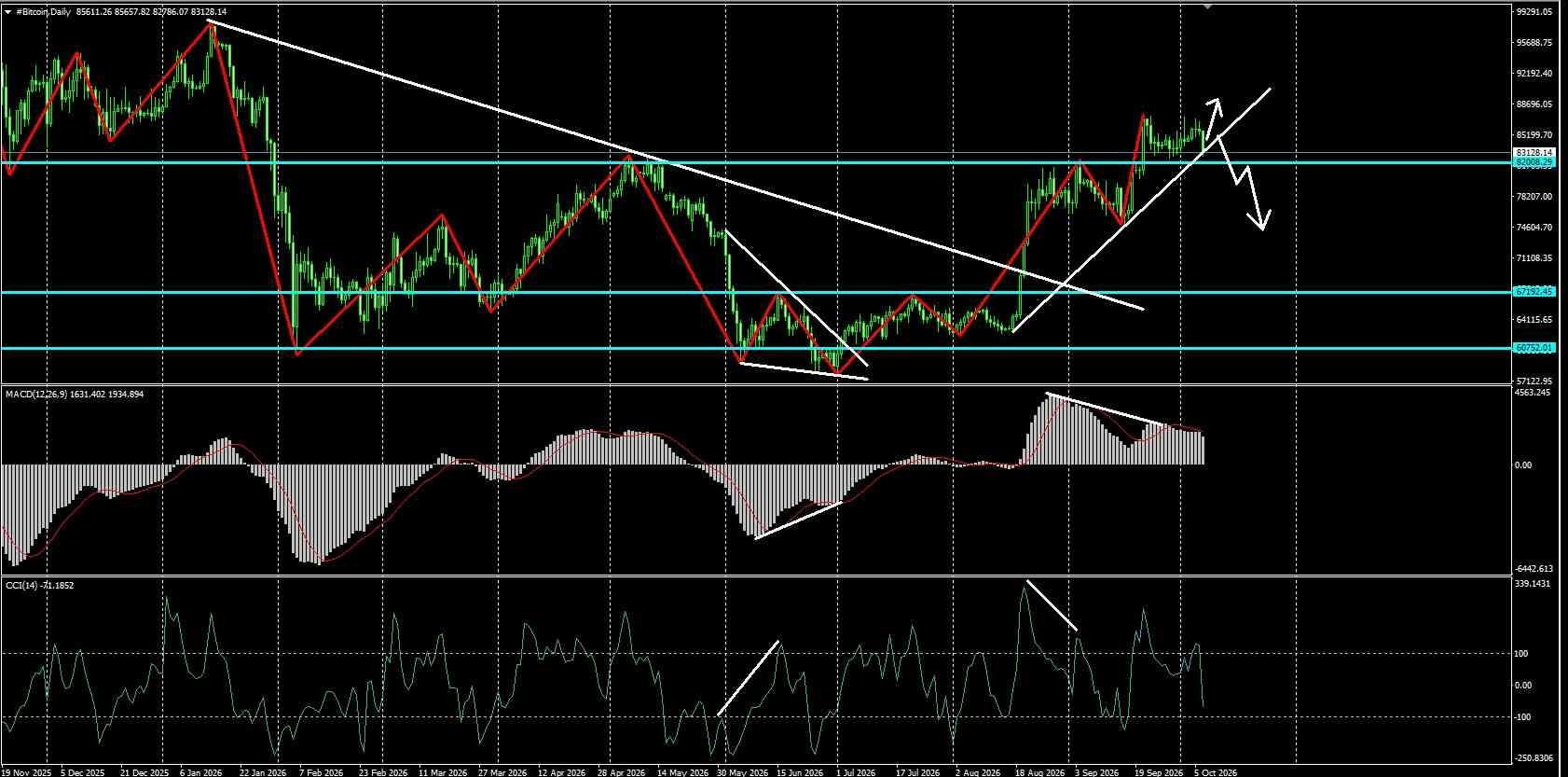Select the gray chart shift marker triangle
This screenshot has width=1568, height=777.
point(1208,6)
